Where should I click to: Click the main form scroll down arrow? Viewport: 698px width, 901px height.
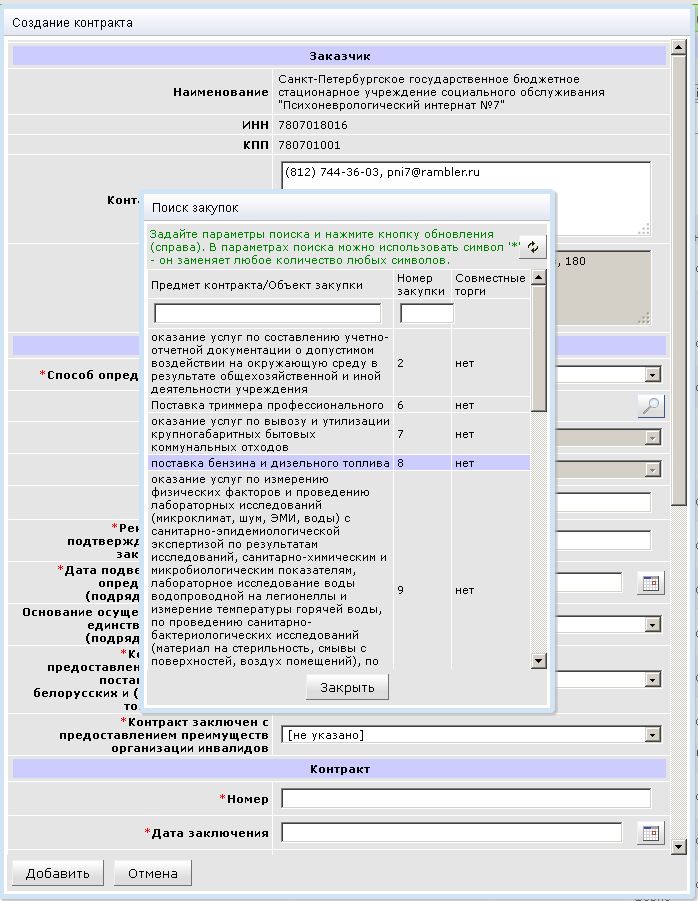678,846
